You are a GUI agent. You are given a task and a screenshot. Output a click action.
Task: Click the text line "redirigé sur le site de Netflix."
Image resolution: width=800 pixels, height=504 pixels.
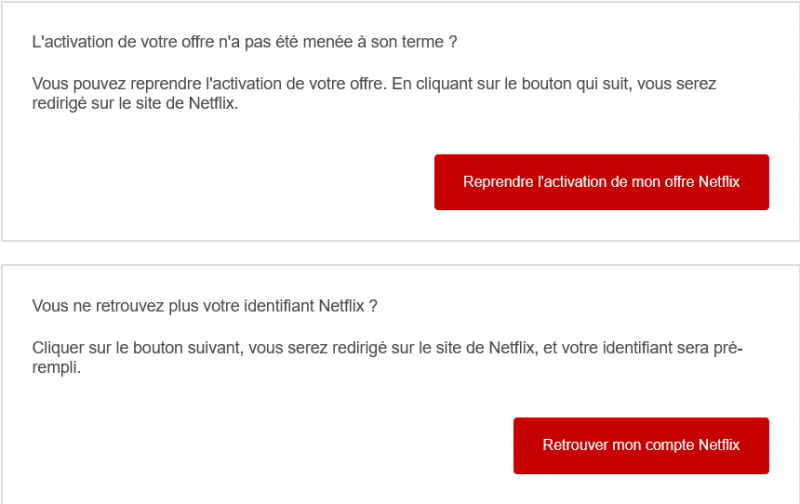click(x=135, y=103)
